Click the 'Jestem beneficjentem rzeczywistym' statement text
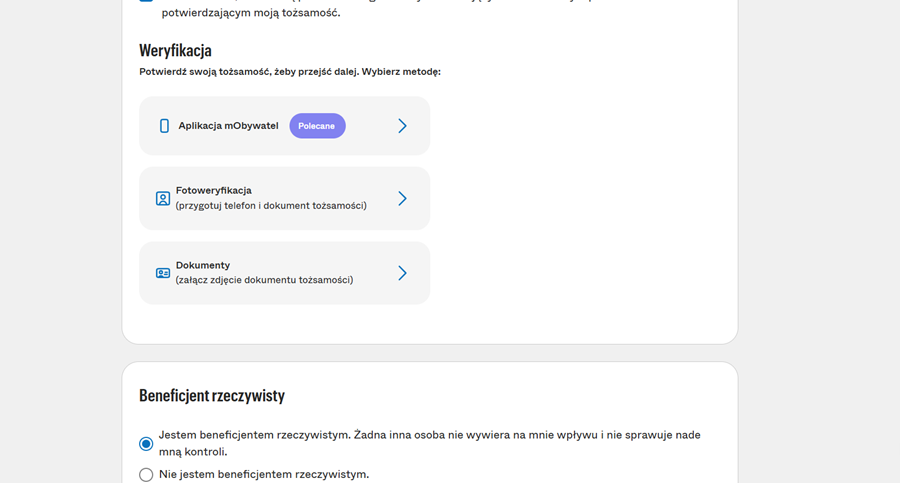Image resolution: width=900 pixels, height=483 pixels. tap(429, 436)
